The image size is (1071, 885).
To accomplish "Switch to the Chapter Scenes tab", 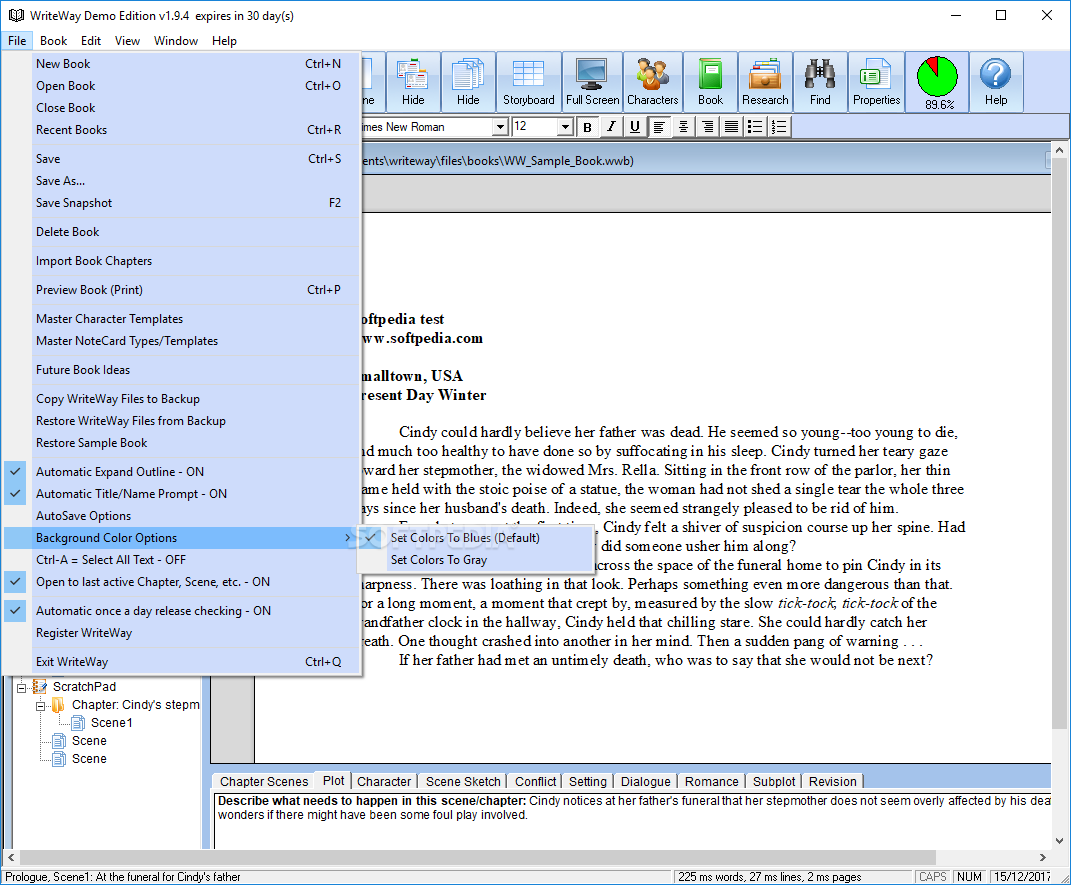I will click(264, 782).
